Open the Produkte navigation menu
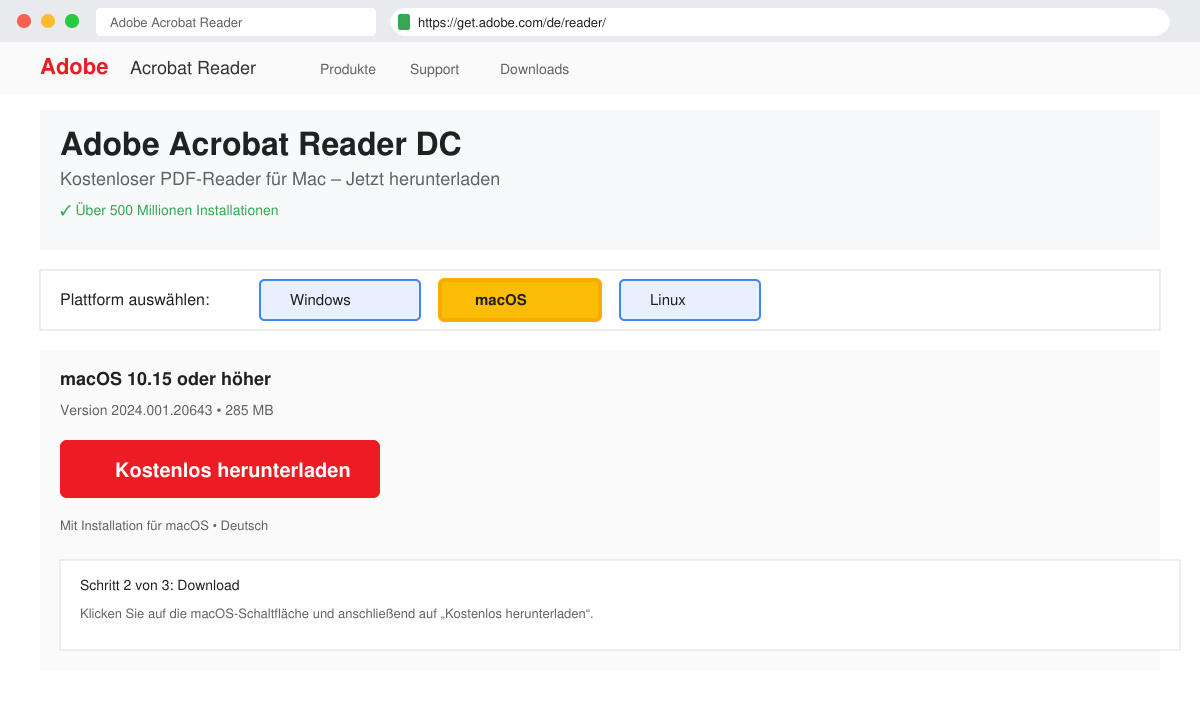 pos(348,69)
